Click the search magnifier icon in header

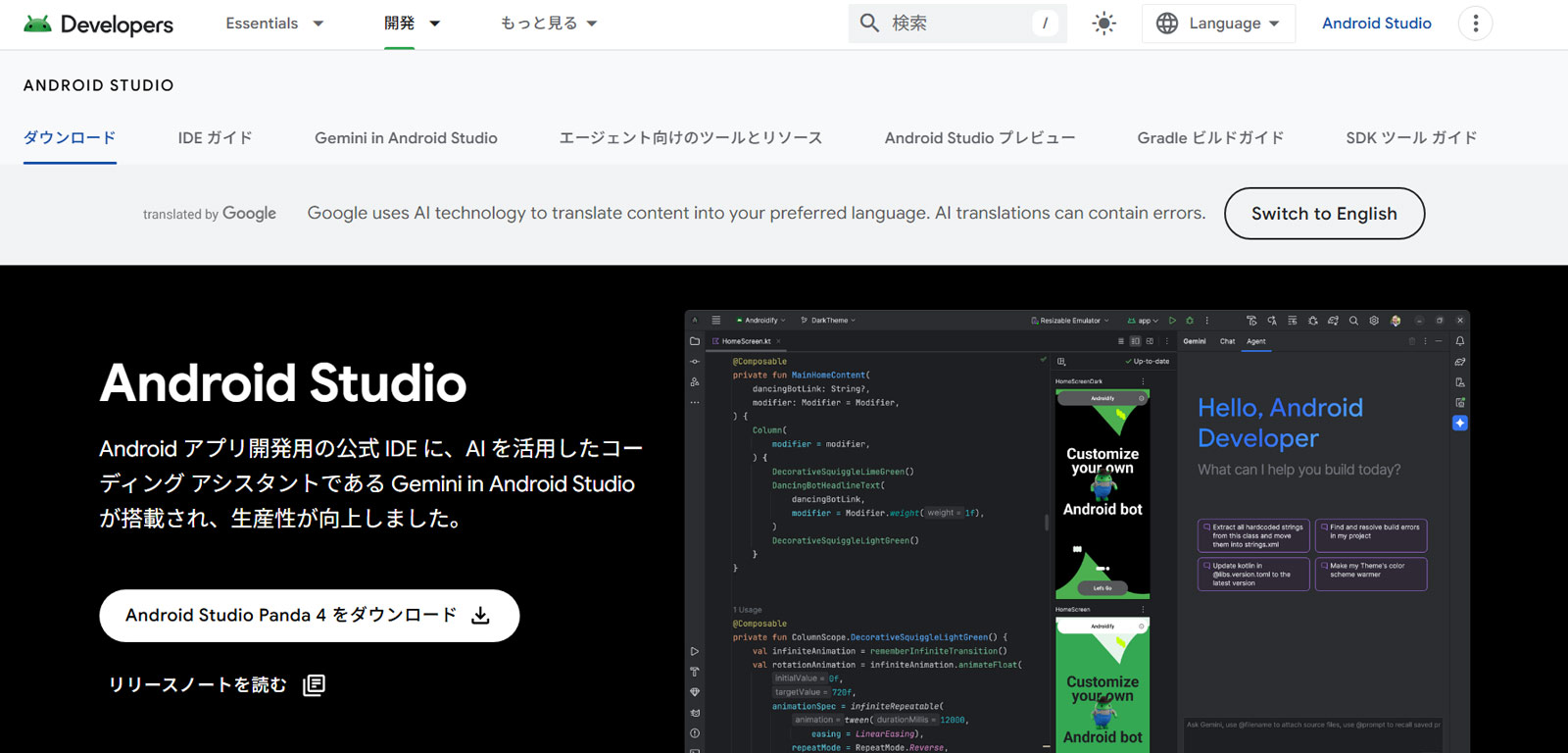869,23
